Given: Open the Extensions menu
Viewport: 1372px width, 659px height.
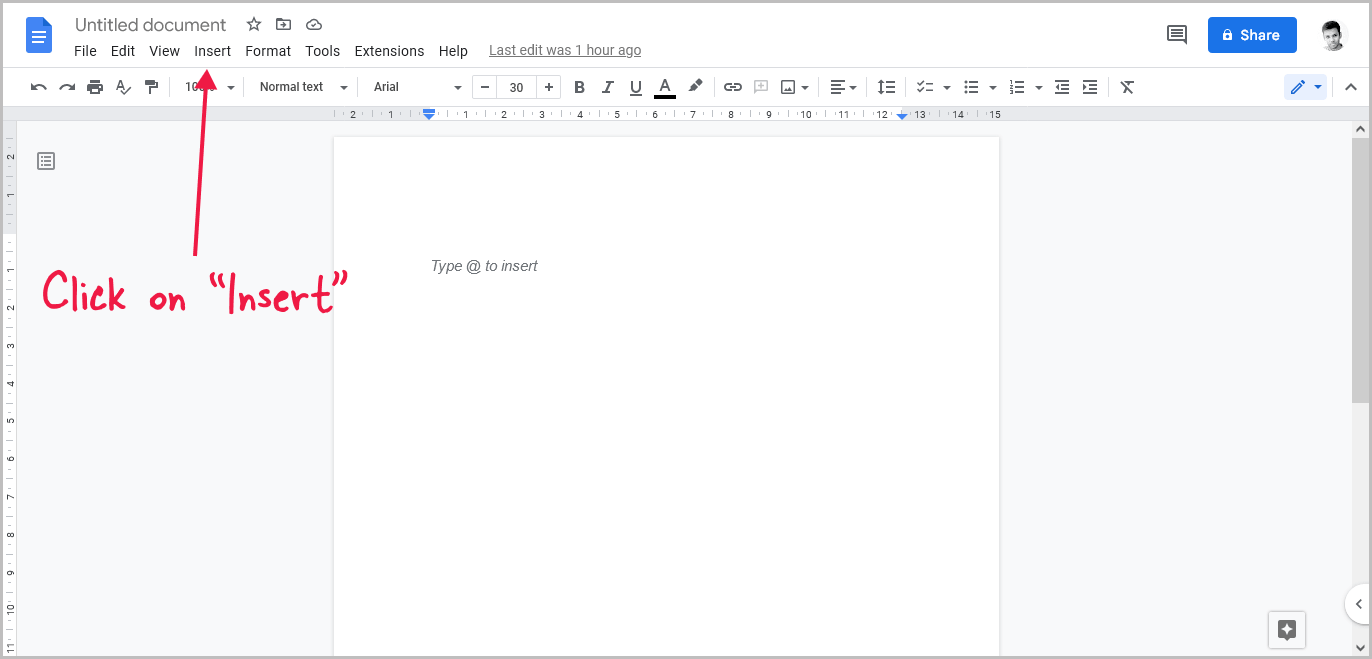Looking at the screenshot, I should (x=389, y=50).
